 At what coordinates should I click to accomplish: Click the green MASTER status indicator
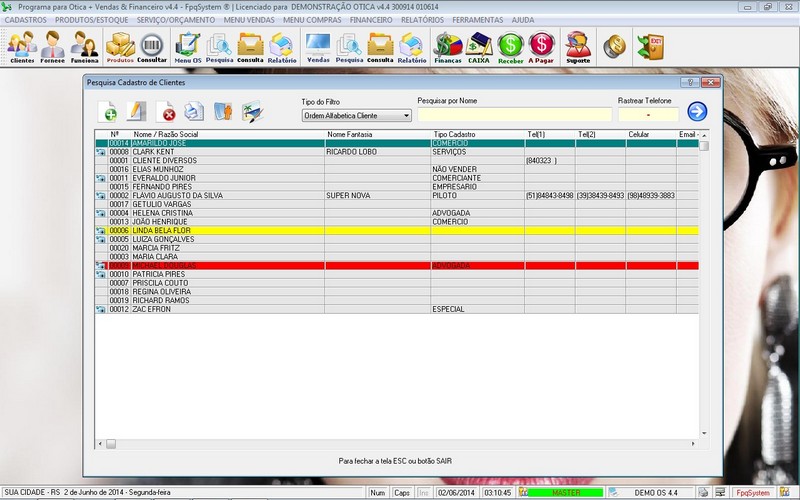[x=565, y=492]
